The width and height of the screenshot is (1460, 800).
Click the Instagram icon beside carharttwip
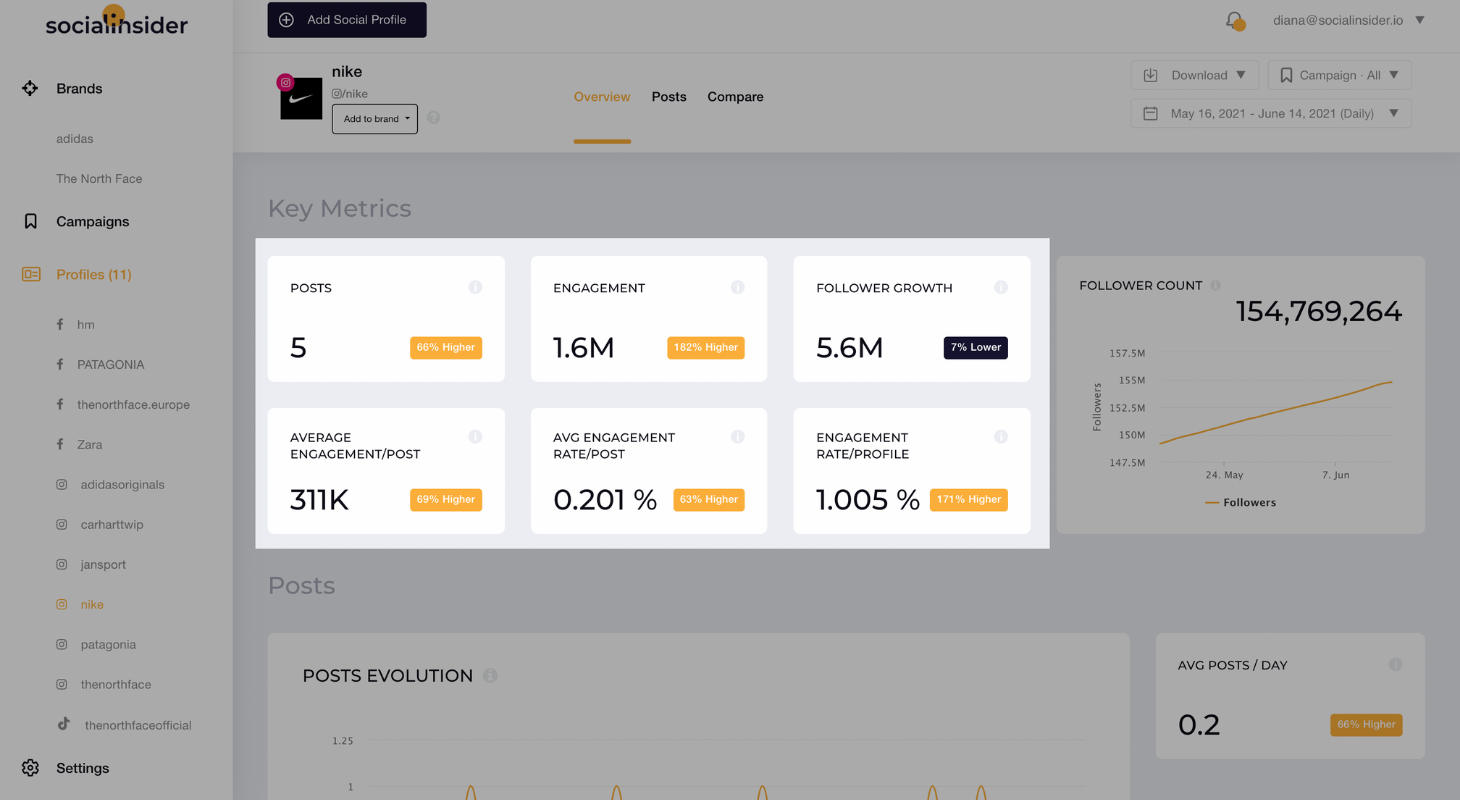[61, 524]
